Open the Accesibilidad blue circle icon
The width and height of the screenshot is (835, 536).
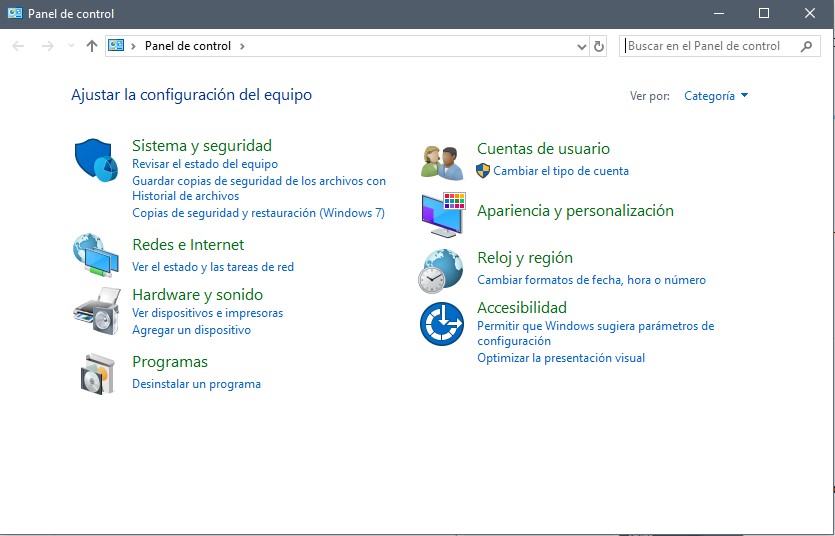[x=441, y=324]
